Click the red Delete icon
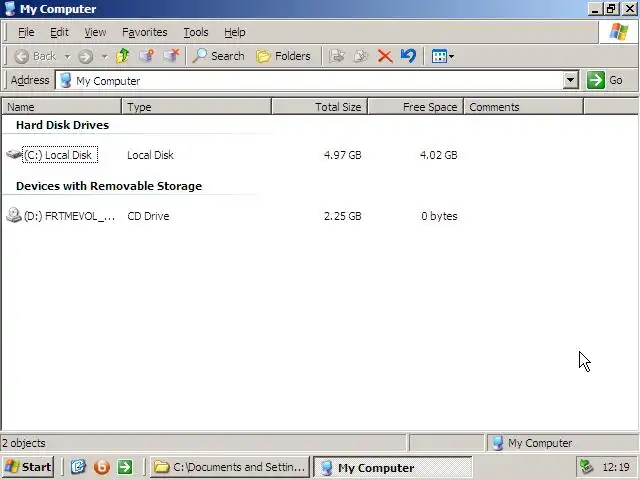This screenshot has height=480, width=640. [x=385, y=56]
